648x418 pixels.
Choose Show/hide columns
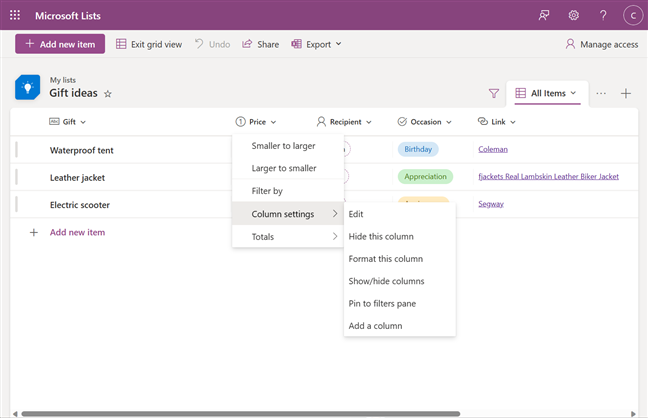pyautogui.click(x=400, y=281)
